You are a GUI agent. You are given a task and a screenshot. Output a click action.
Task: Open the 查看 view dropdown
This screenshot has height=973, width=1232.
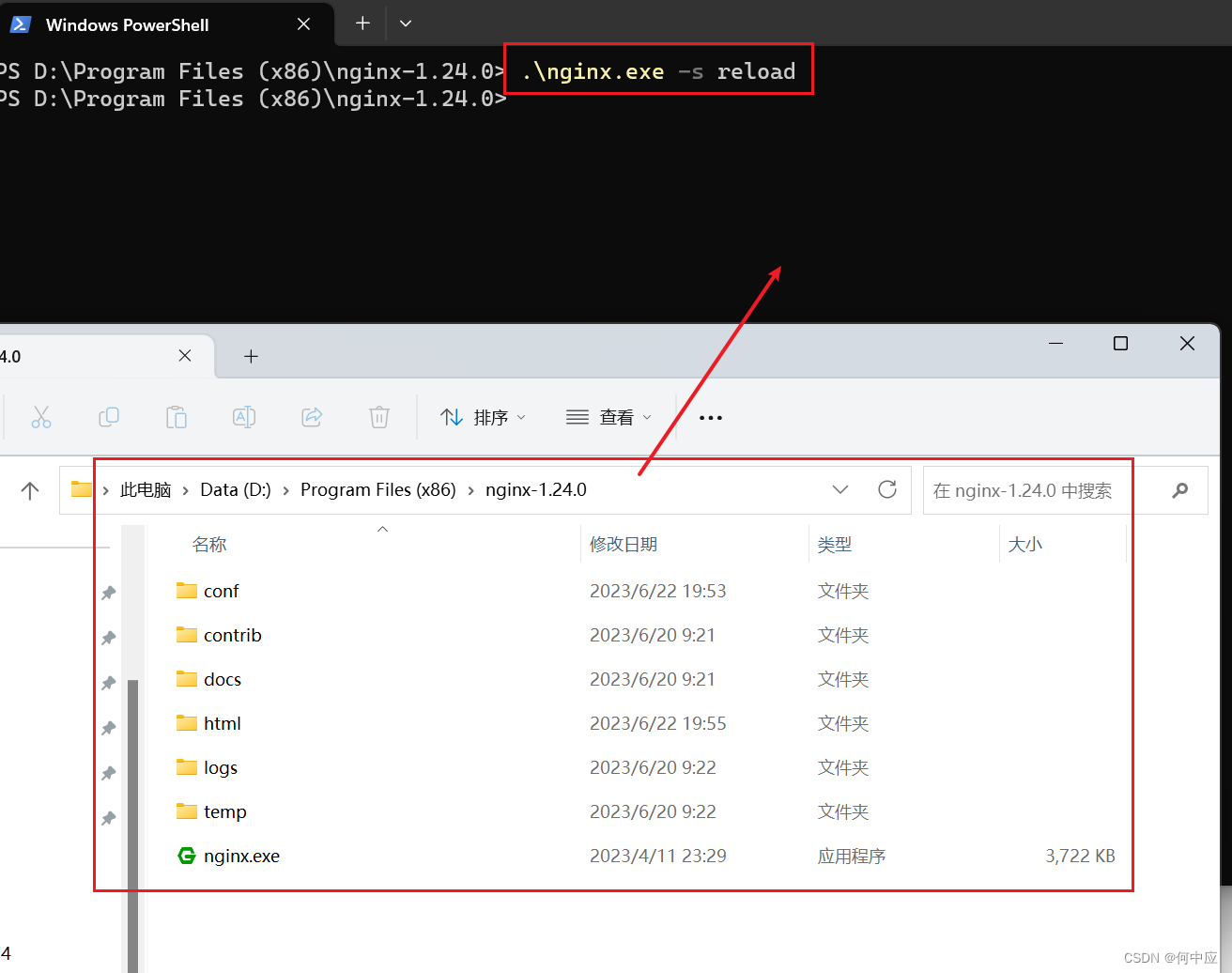(x=608, y=417)
